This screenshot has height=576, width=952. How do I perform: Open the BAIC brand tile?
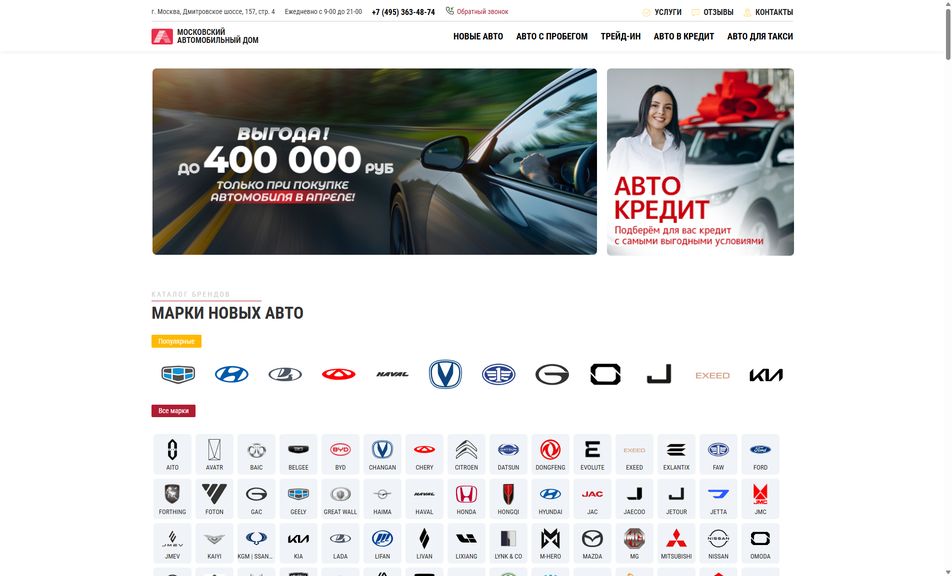(x=256, y=454)
